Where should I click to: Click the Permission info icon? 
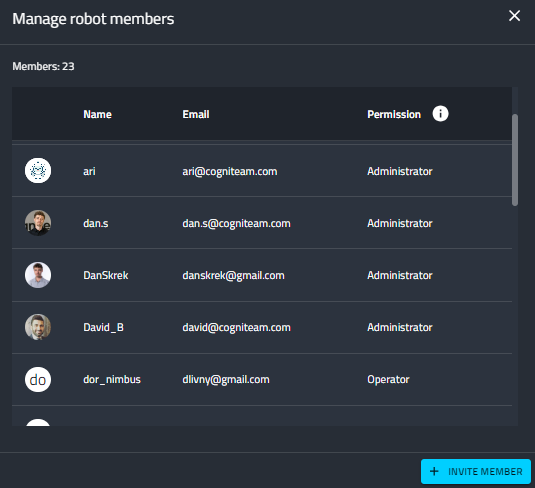[440, 114]
